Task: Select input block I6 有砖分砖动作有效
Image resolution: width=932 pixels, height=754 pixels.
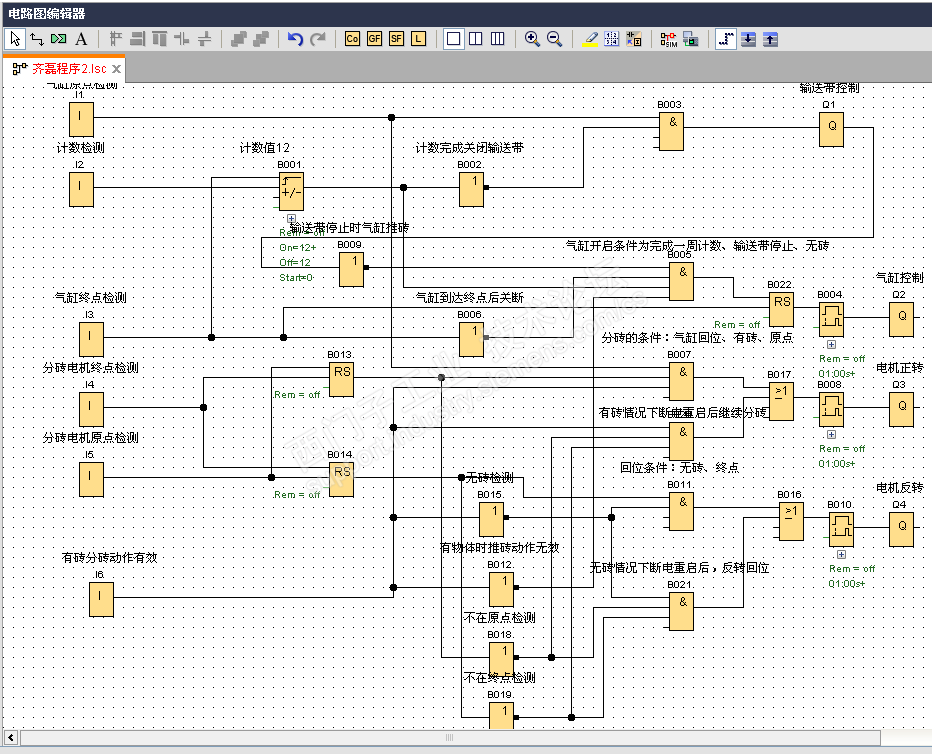Action: coord(100,599)
